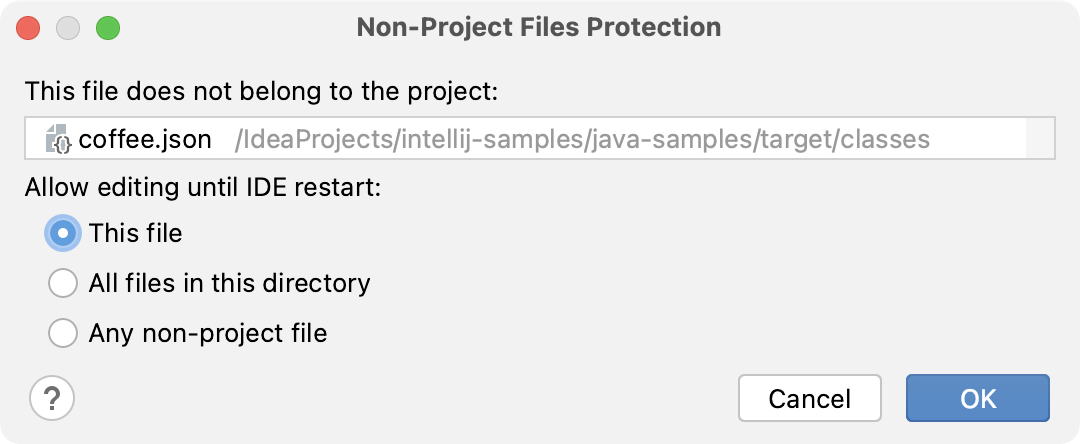Click the grayed target/classes path text
1080x444 pixels.
(581, 139)
